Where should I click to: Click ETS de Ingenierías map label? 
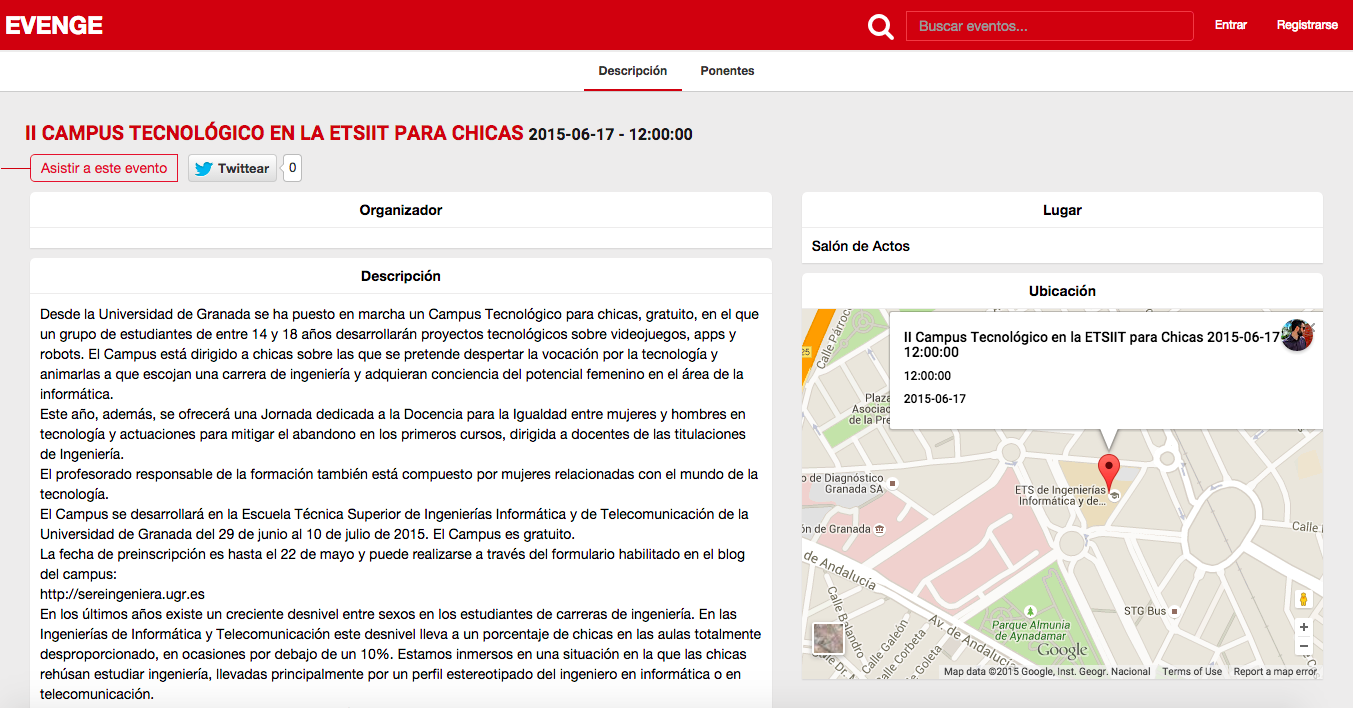pyautogui.click(x=1062, y=495)
